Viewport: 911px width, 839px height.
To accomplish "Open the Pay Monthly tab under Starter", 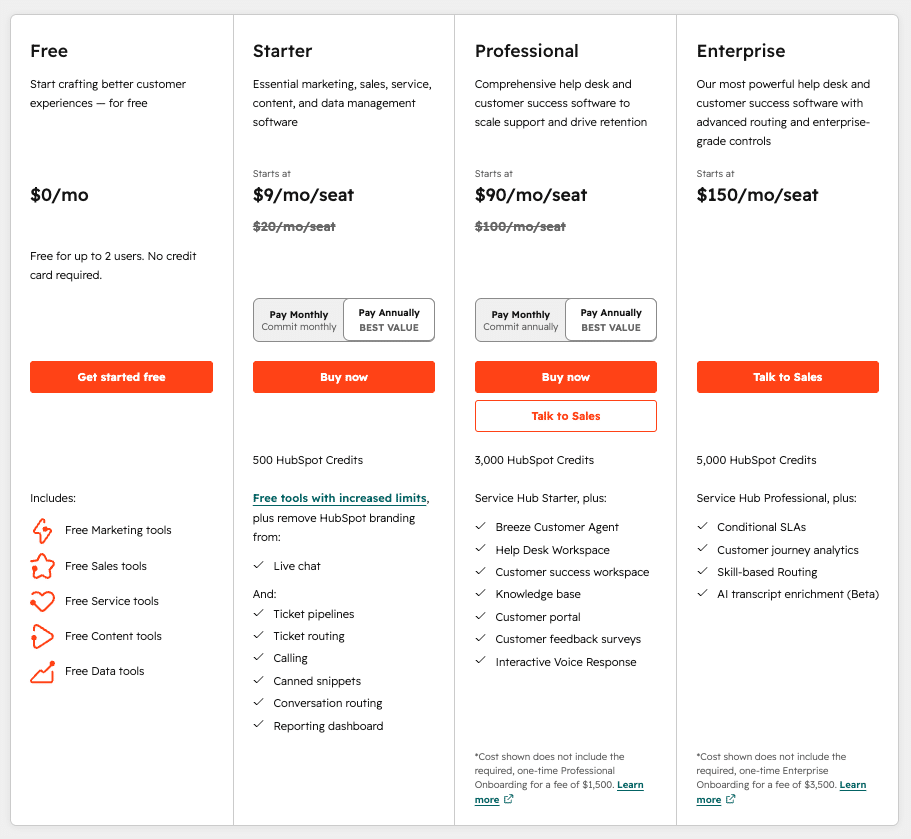I will [x=298, y=319].
